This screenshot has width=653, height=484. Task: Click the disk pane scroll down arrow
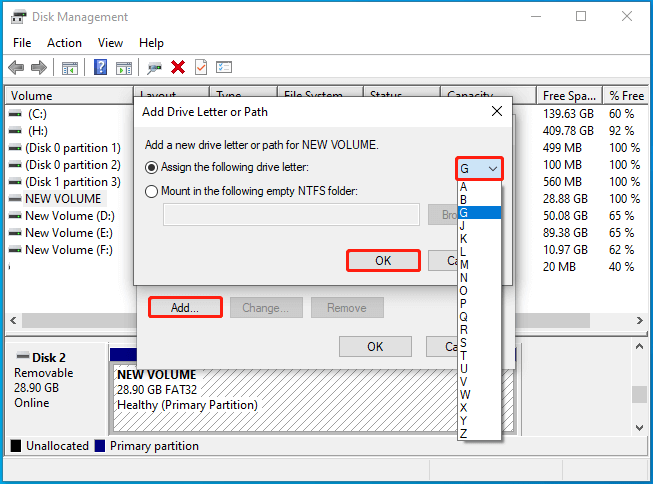[639, 428]
